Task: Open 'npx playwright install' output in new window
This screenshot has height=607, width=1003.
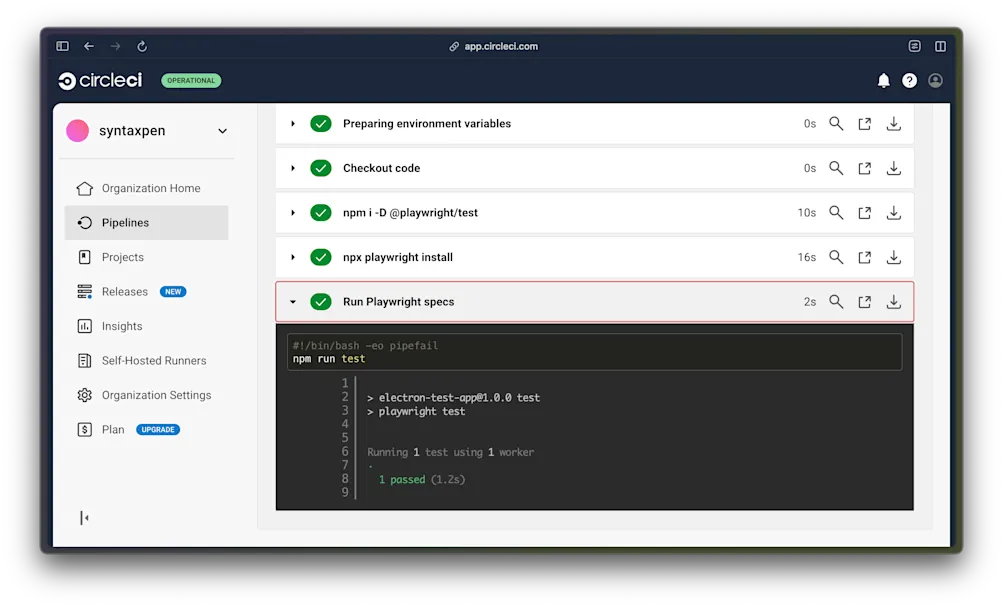Action: pyautogui.click(x=864, y=257)
